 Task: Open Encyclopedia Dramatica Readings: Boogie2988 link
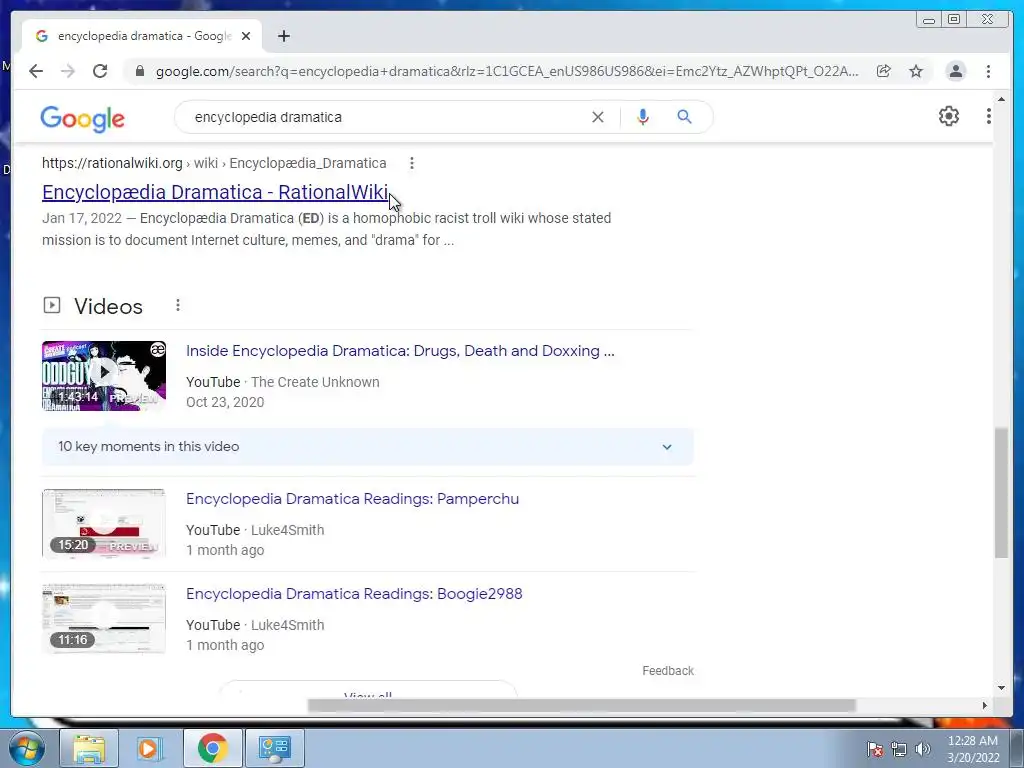[x=354, y=594]
